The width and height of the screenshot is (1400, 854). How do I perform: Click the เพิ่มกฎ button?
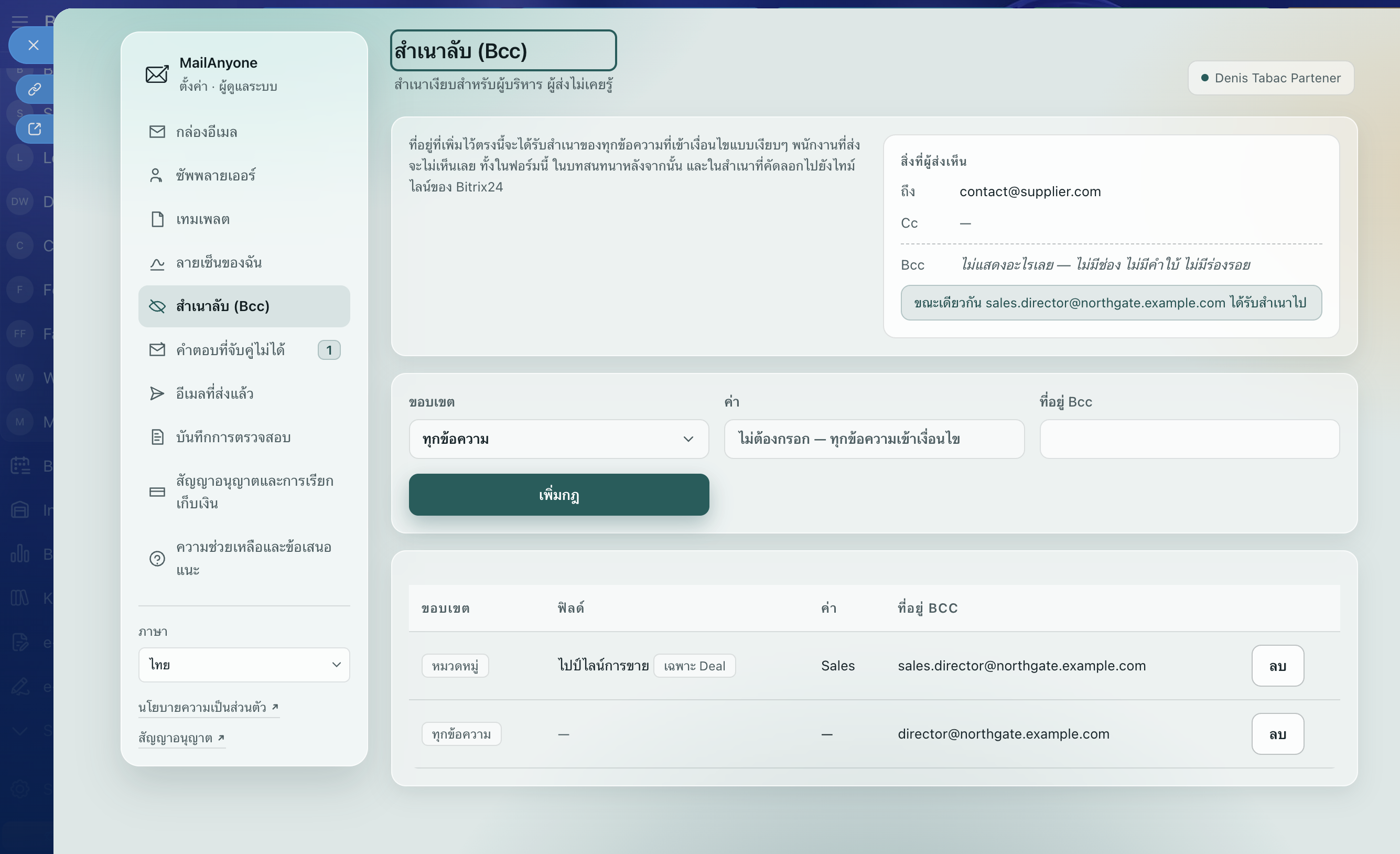pos(558,495)
